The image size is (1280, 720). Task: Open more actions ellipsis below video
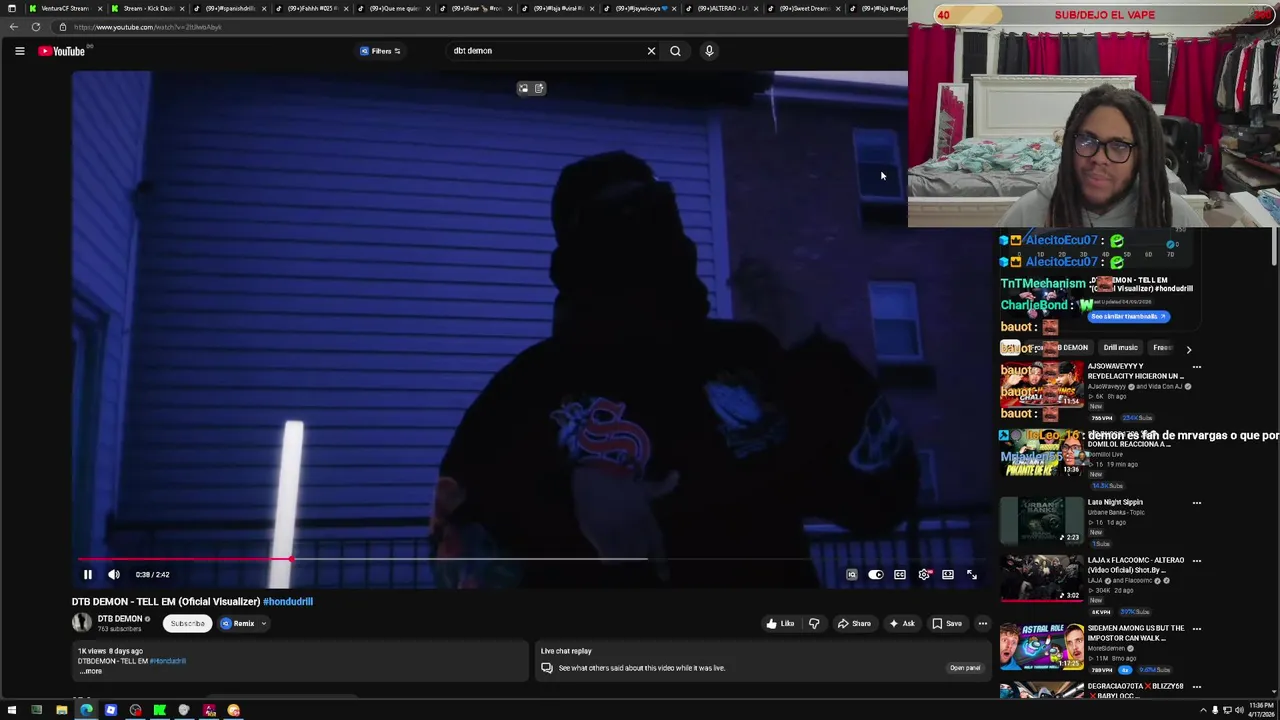tap(982, 624)
